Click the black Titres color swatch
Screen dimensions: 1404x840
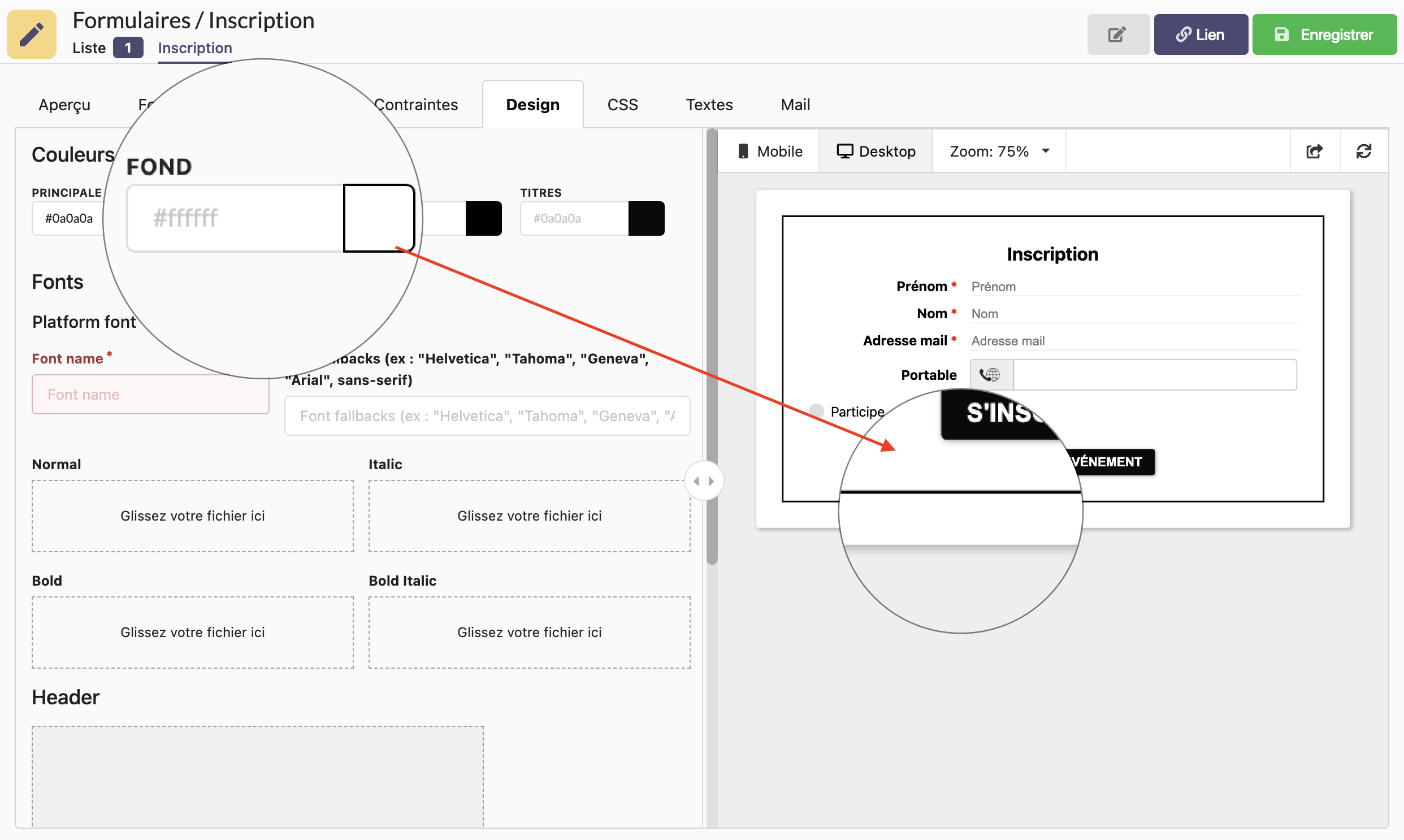tap(645, 218)
